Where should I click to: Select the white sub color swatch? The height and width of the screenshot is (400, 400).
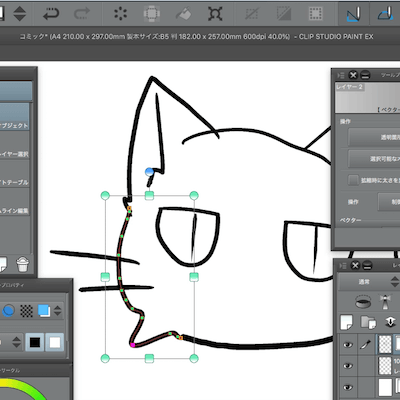[x=55, y=342]
